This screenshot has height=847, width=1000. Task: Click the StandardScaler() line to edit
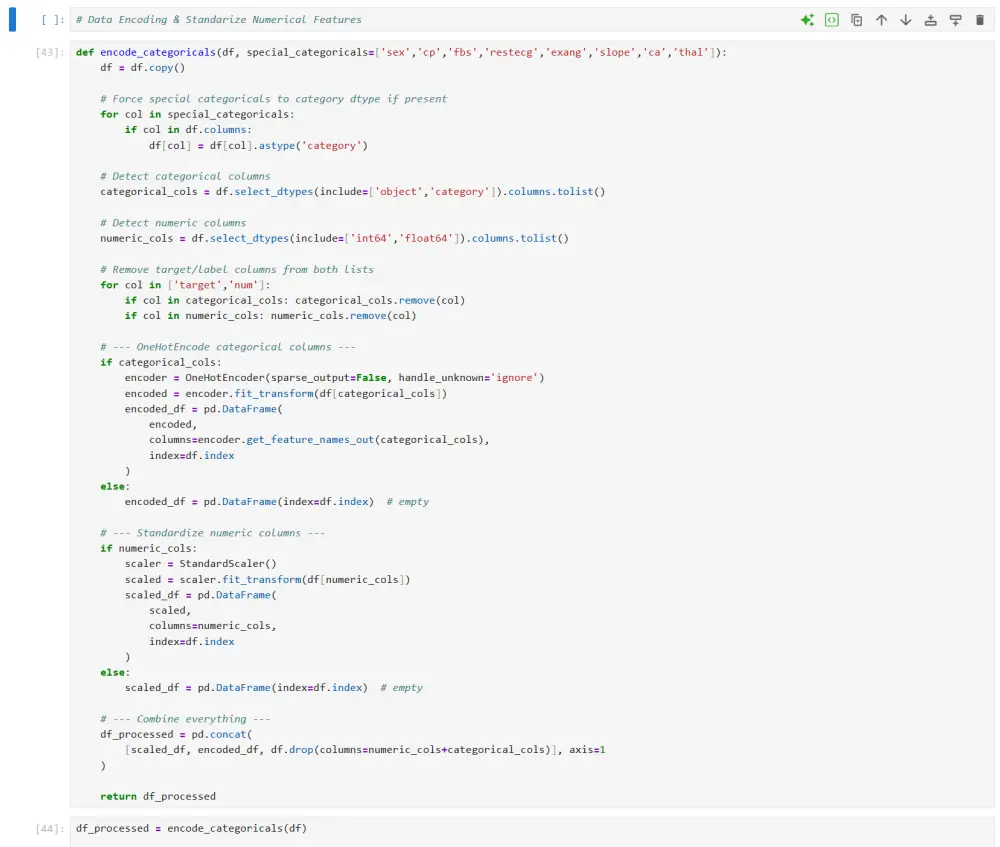pos(215,563)
